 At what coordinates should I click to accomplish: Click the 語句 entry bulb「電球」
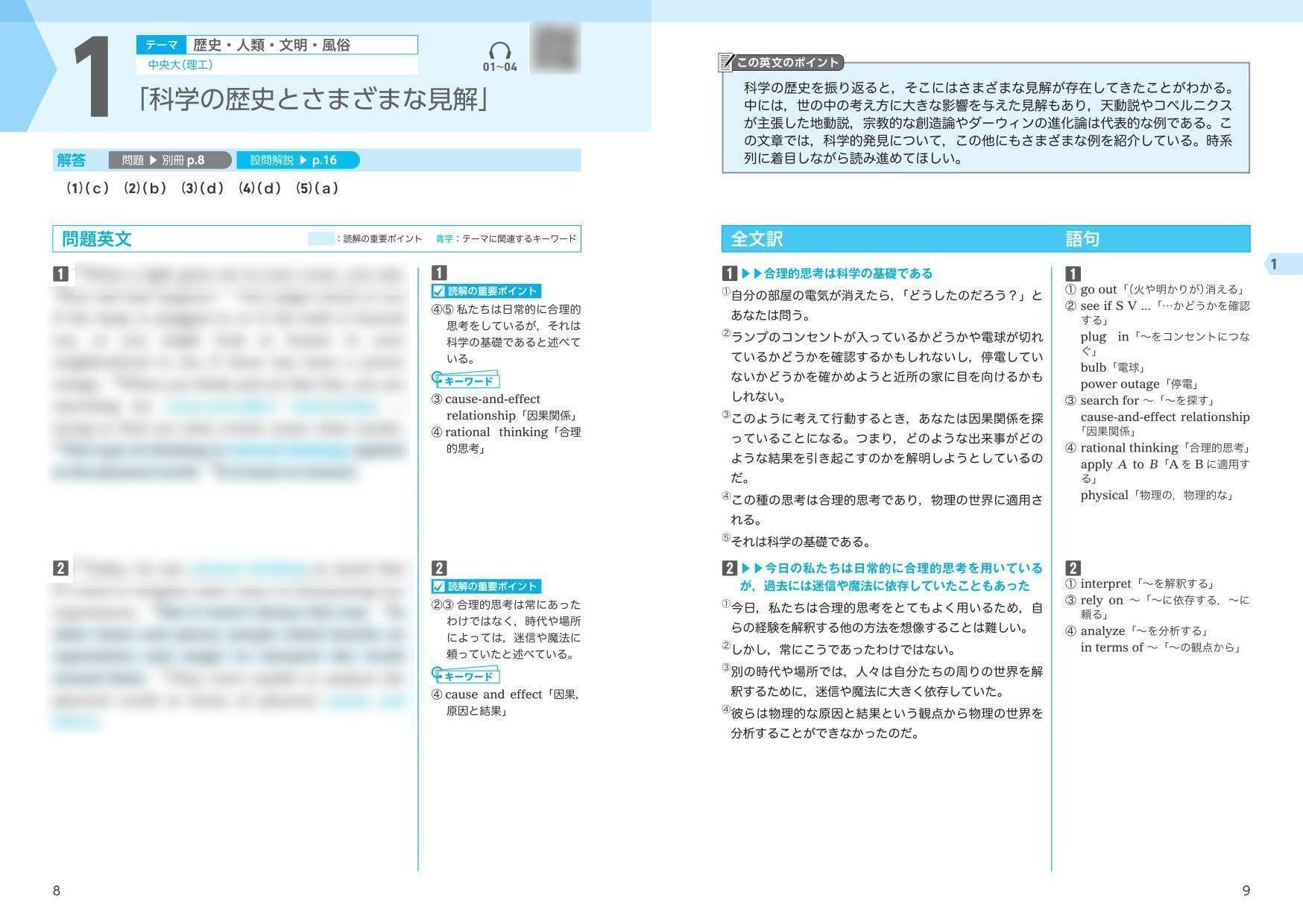[x=1113, y=367]
